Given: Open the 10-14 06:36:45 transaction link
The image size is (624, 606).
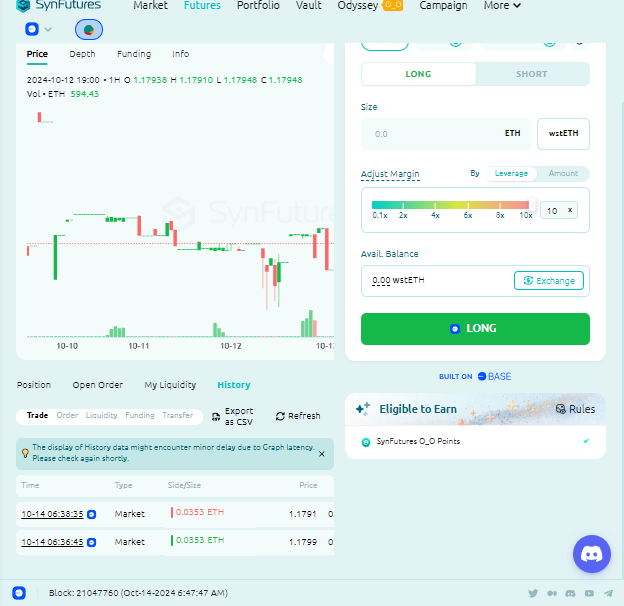Looking at the screenshot, I should (x=52, y=542).
